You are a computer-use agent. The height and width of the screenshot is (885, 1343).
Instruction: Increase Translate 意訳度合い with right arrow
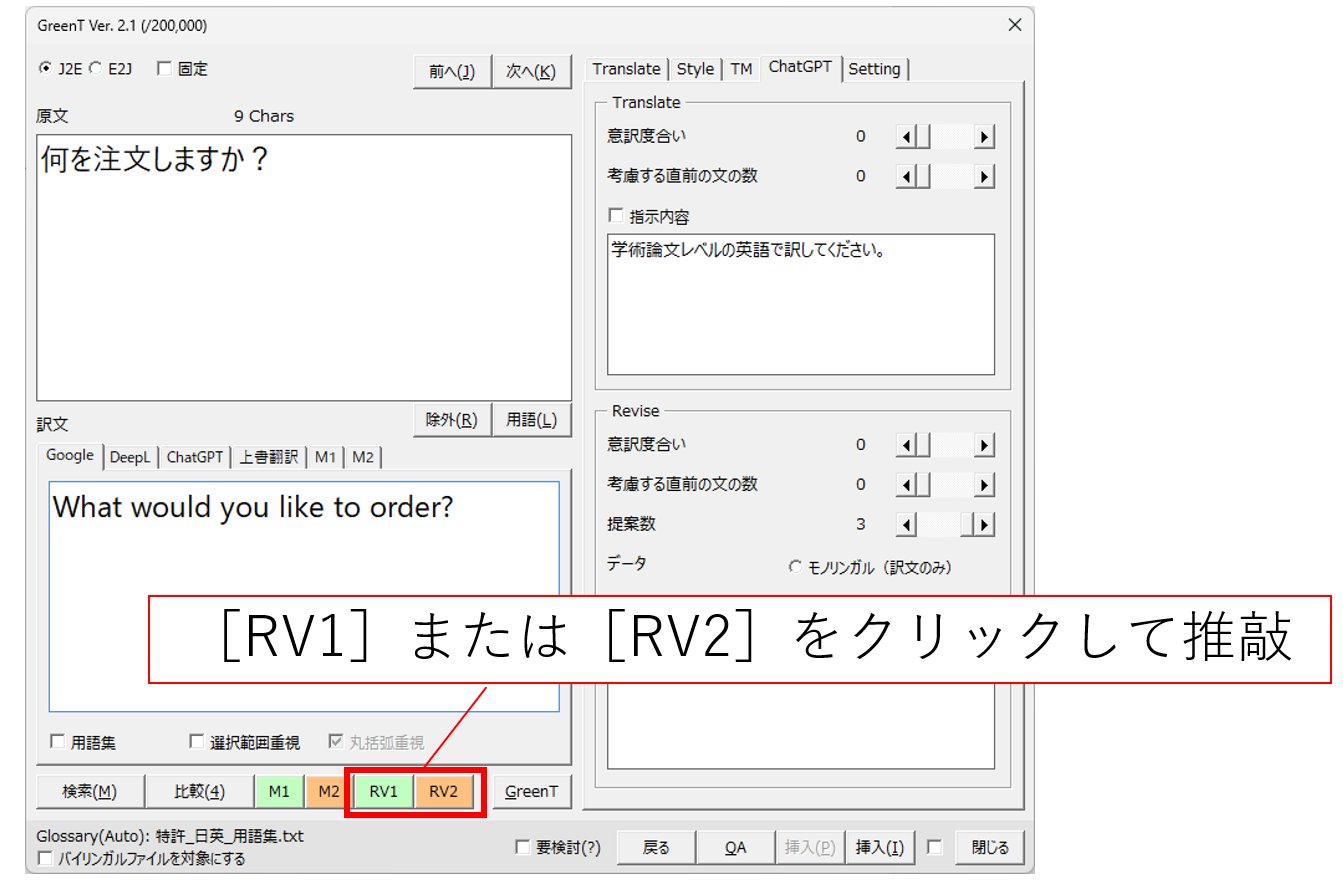point(984,137)
